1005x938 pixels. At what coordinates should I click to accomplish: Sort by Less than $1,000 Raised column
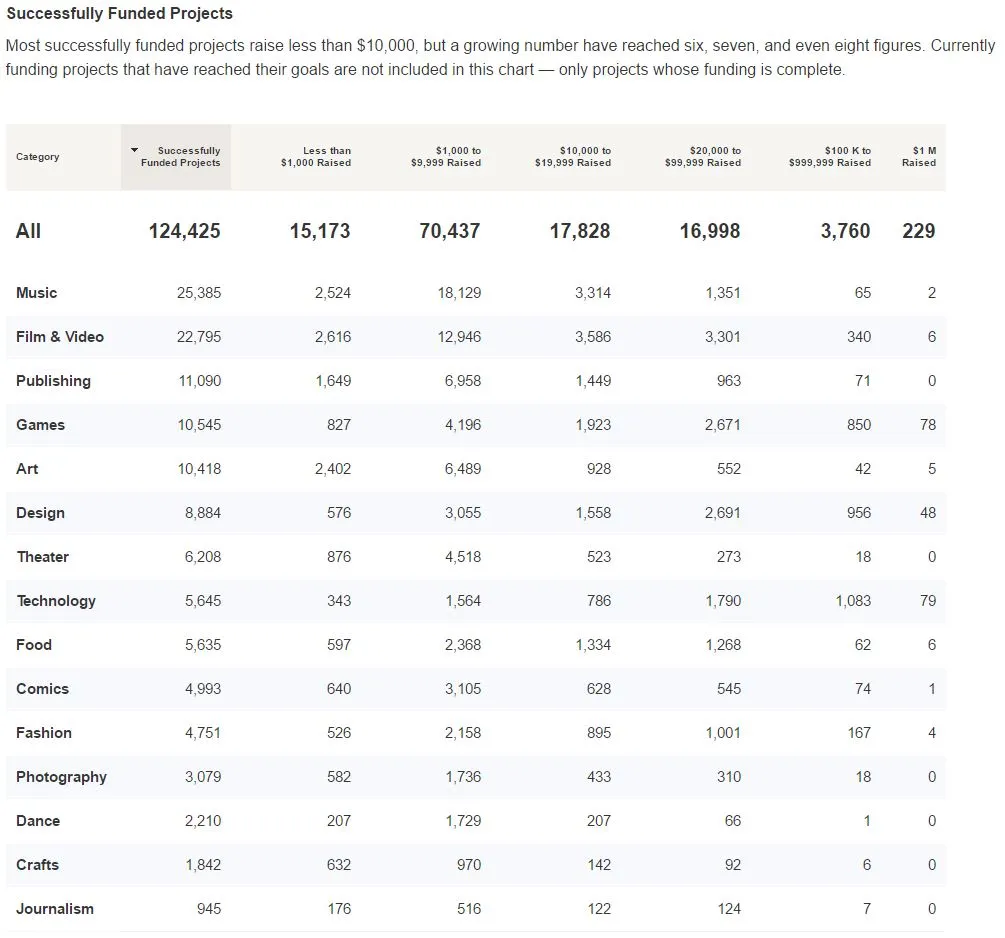pyautogui.click(x=315, y=157)
